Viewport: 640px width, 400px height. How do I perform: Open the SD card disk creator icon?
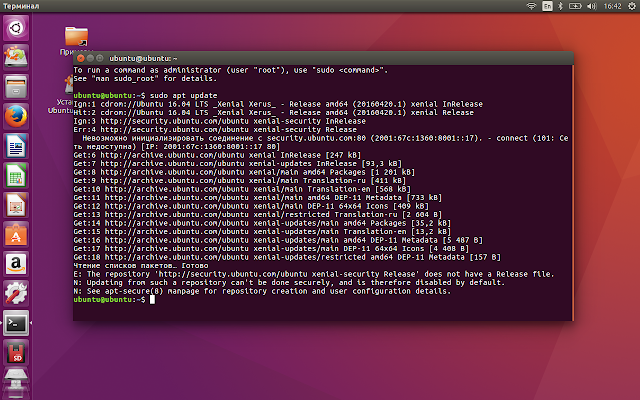pyautogui.click(x=16, y=353)
